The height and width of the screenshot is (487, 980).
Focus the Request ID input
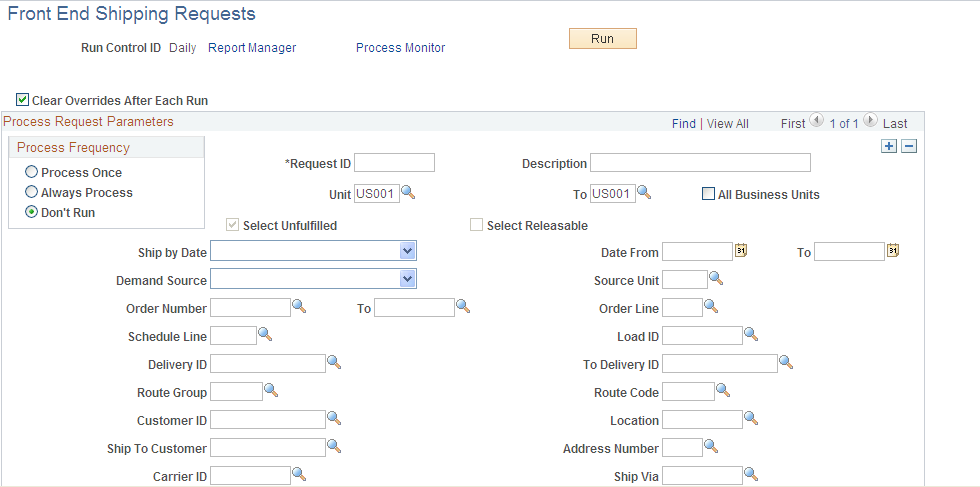(394, 163)
